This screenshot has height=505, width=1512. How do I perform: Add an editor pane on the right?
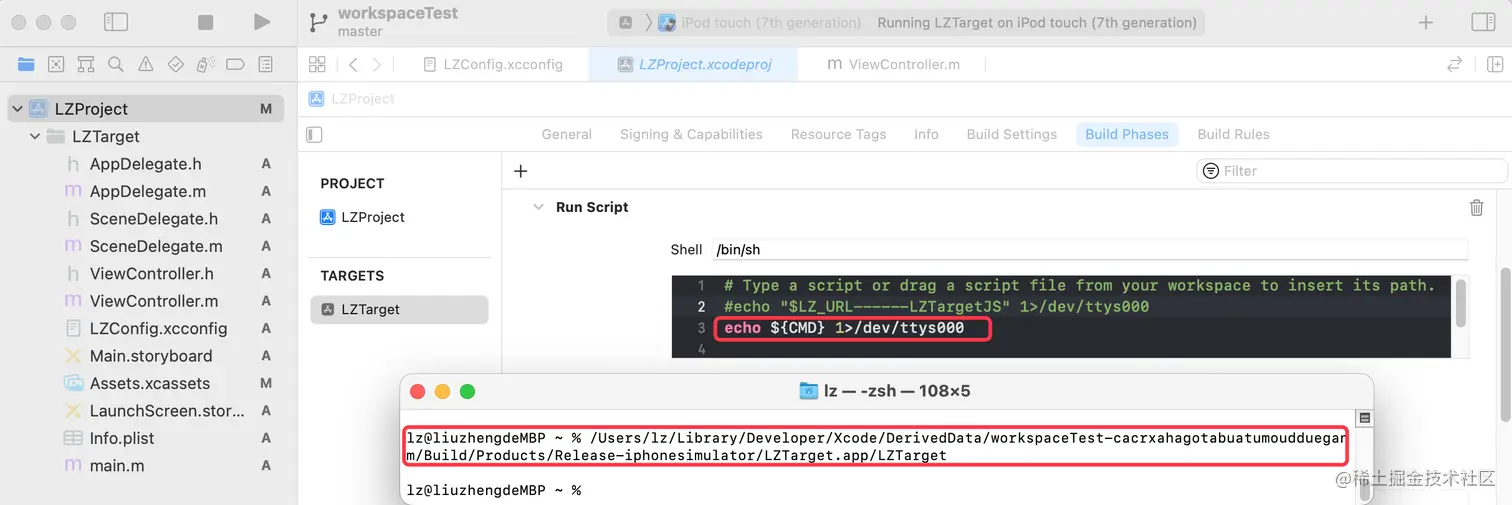(1496, 64)
